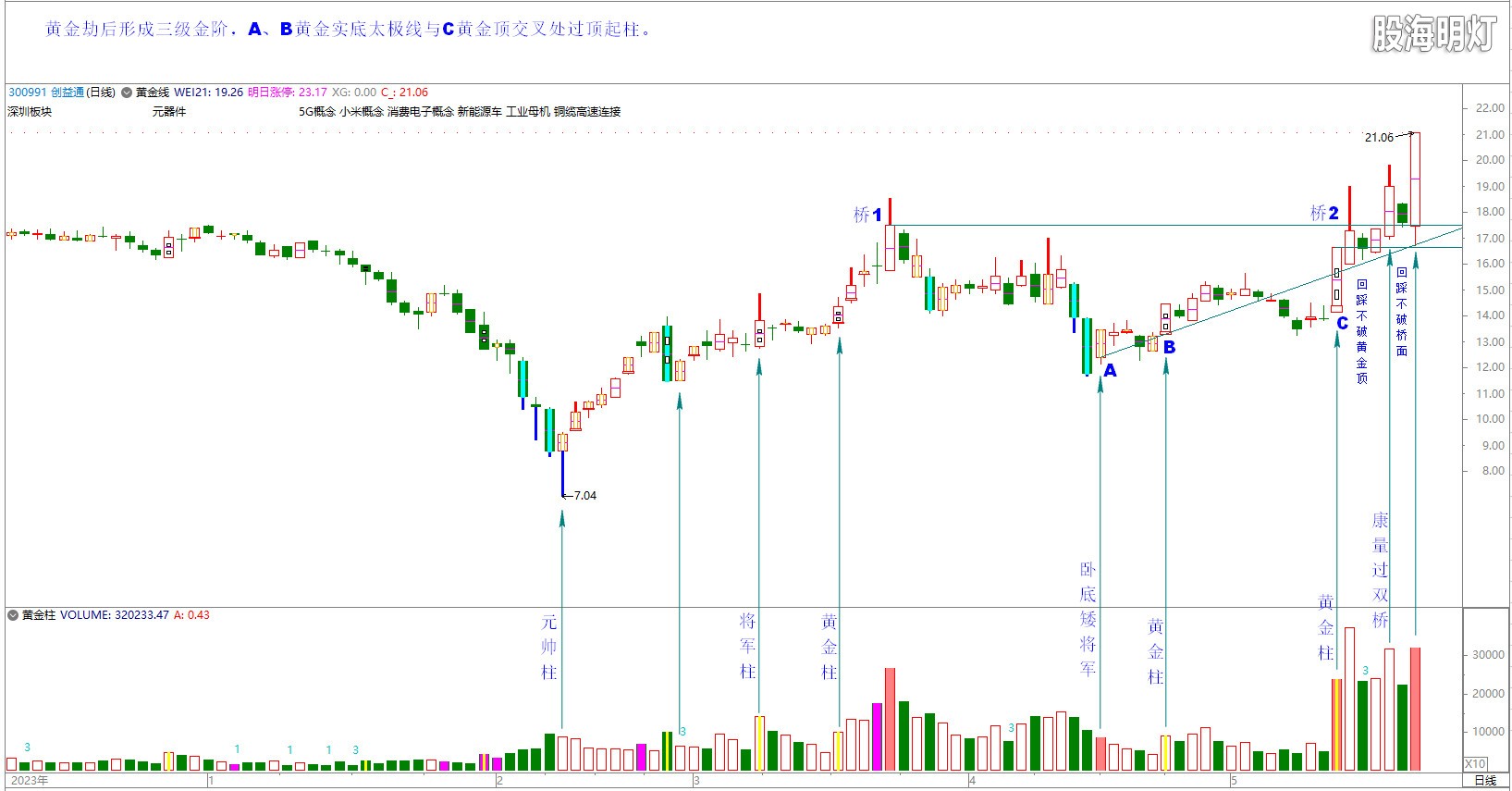Click the 明日涨停: 23.17 value
Screen dimensions: 1512x791
288,93
